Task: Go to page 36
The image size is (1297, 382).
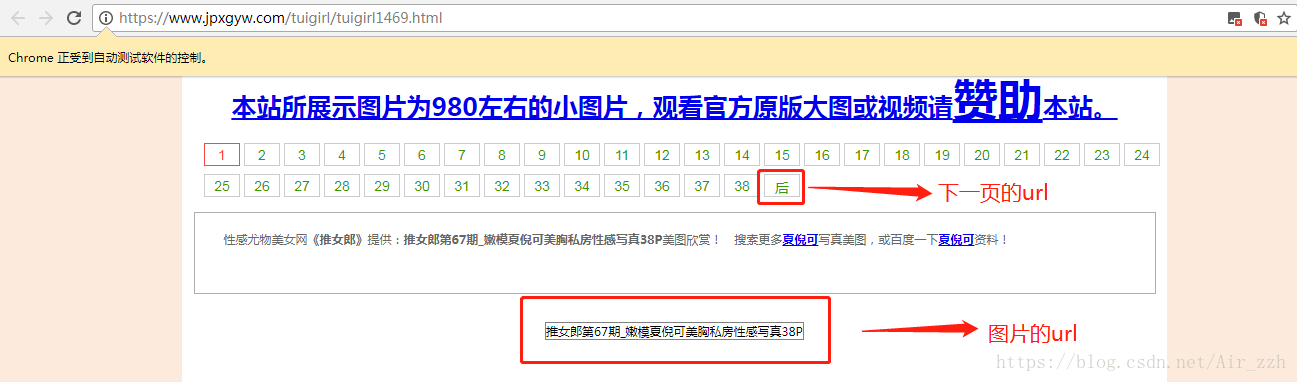Action: 662,186
